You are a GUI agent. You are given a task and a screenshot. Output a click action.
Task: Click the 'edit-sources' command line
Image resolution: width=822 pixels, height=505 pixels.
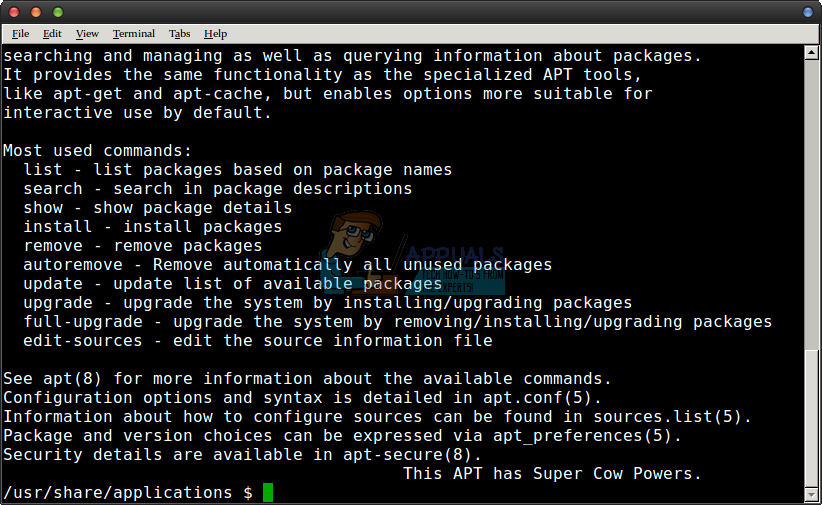point(258,340)
